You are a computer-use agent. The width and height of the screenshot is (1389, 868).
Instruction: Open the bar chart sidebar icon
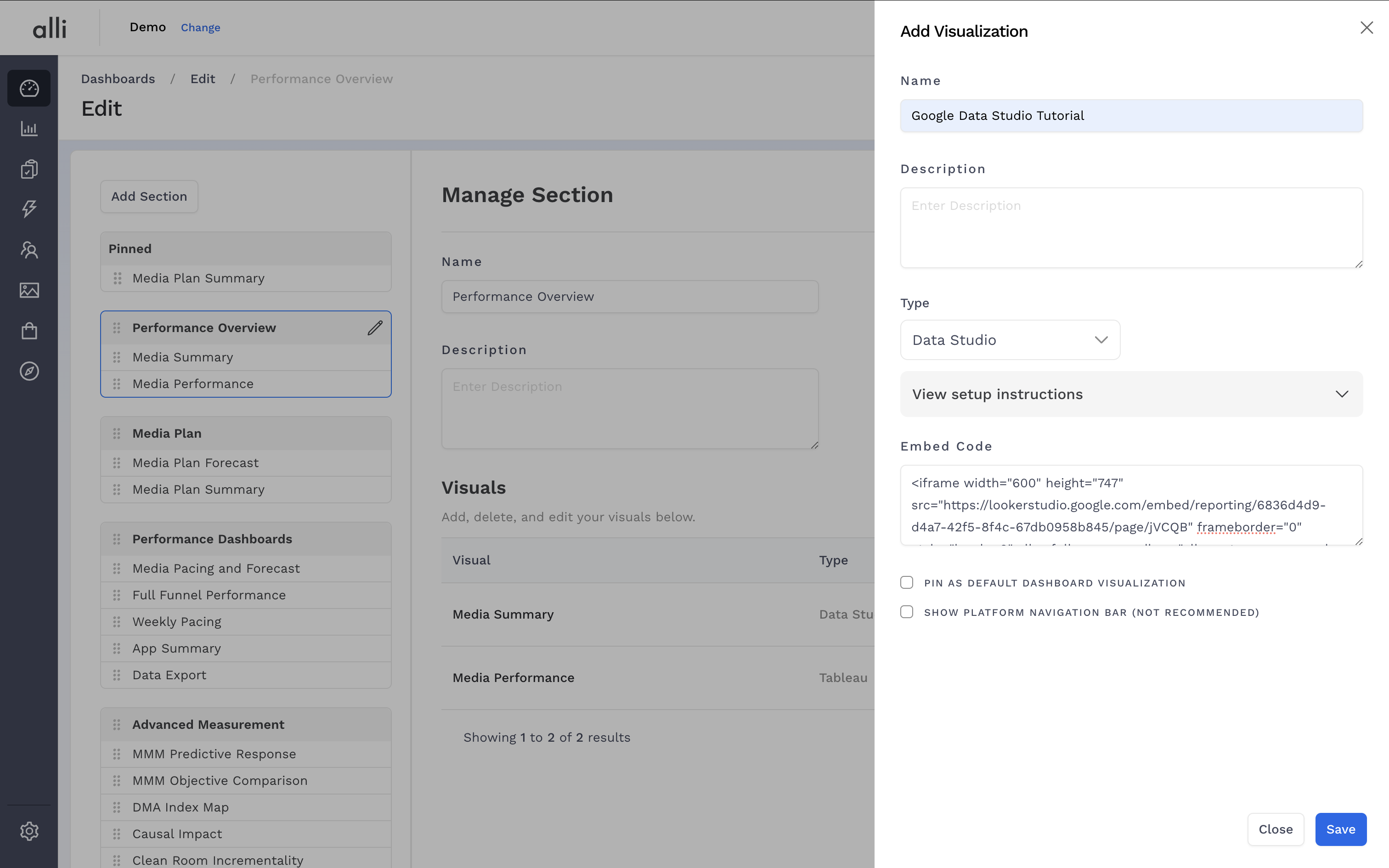coord(29,129)
